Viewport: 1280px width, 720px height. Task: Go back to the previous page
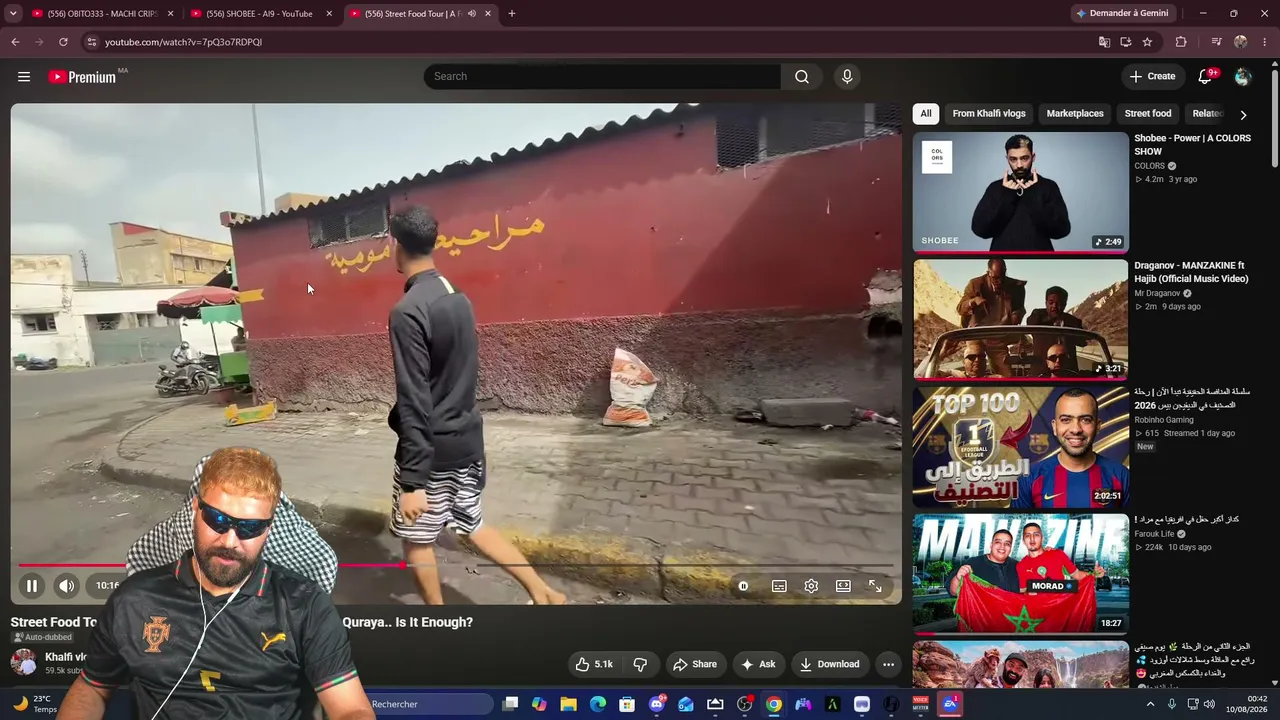pyautogui.click(x=15, y=42)
